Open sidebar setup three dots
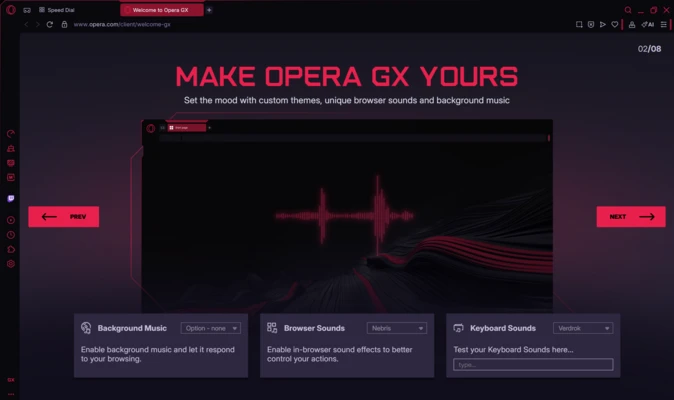The height and width of the screenshot is (400, 674). point(11,394)
